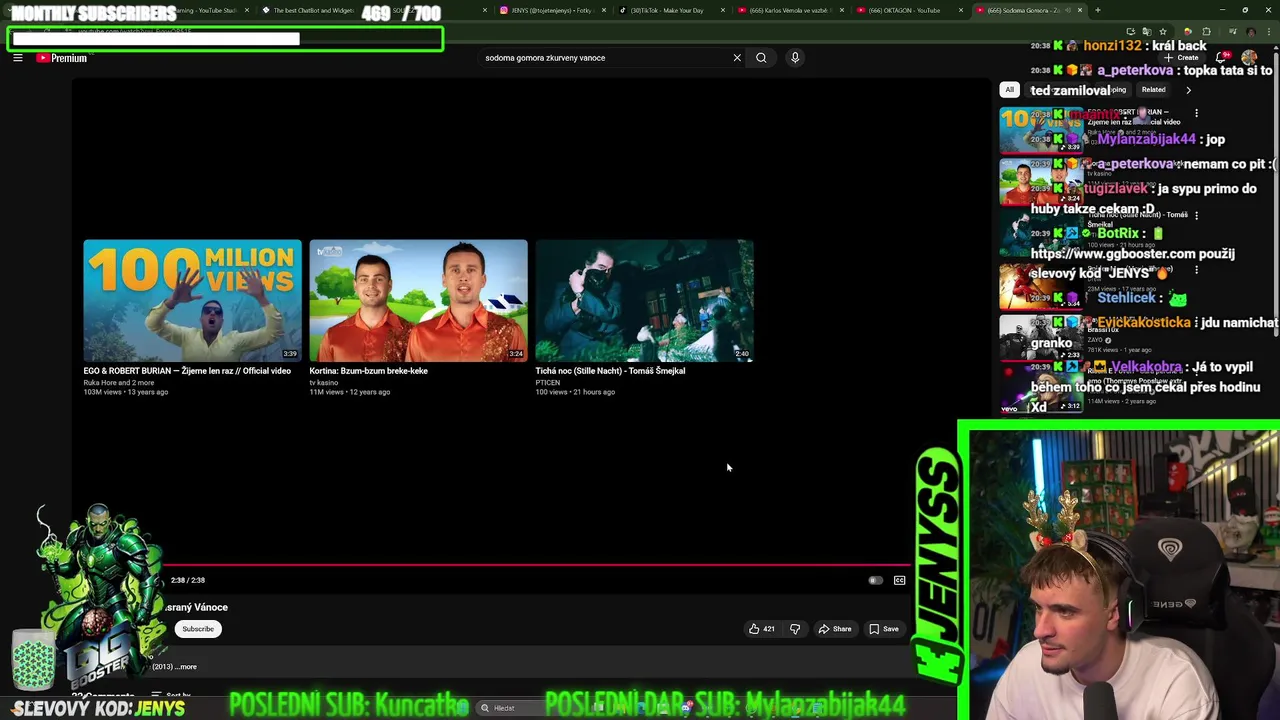
Task: Open more options for sidebar Tichá noc video
Action: point(1196,215)
